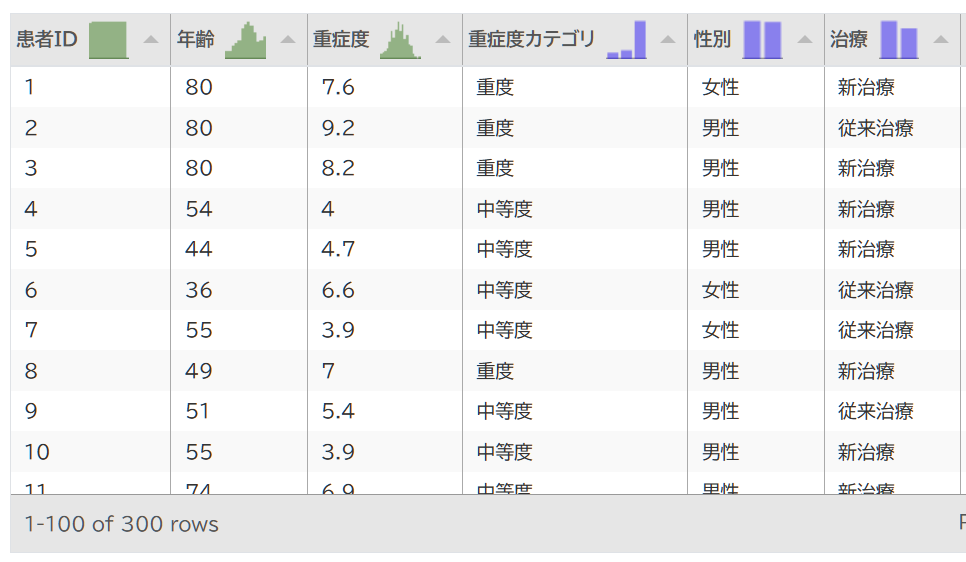This screenshot has height=562, width=966.
Task: Click the 治療 column sort arrow
Action: click(x=940, y=40)
